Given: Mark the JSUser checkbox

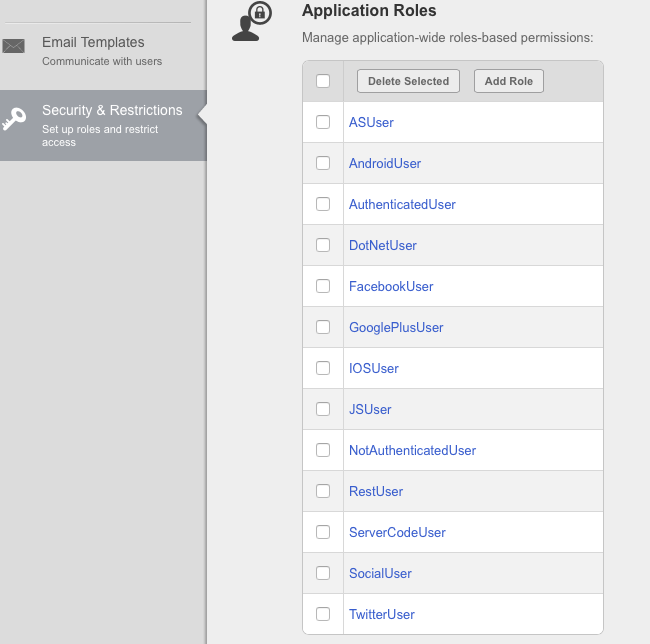Looking at the screenshot, I should click(323, 409).
